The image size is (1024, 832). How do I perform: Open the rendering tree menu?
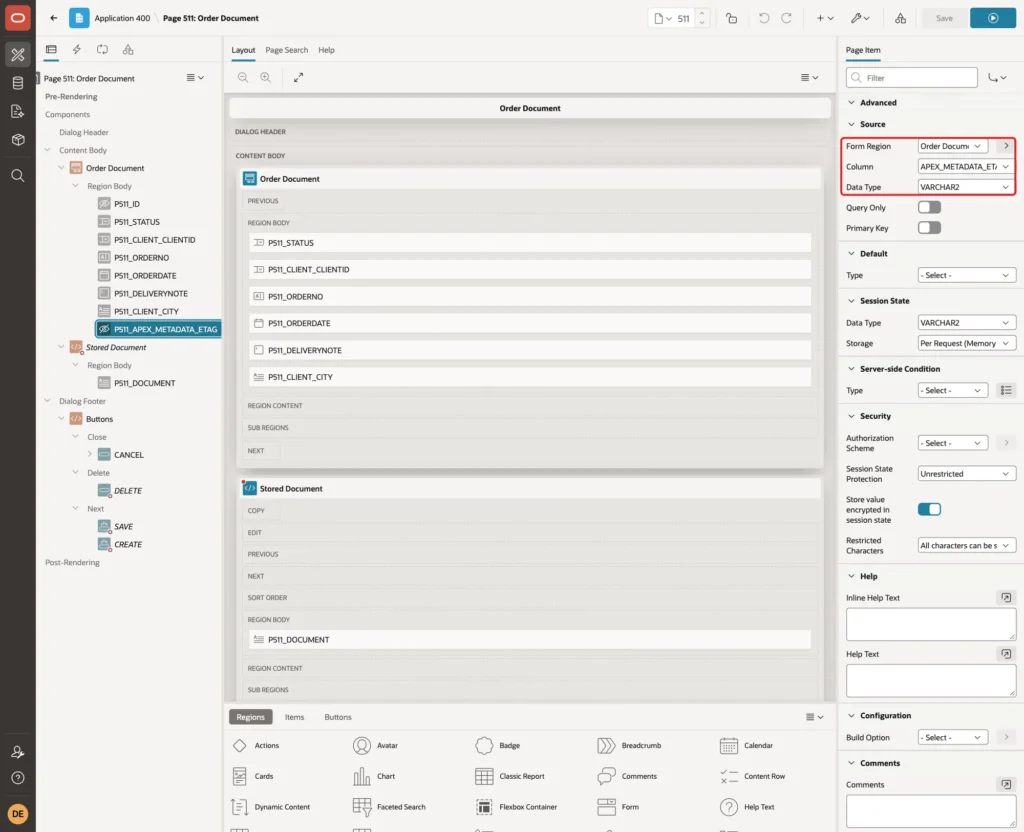point(195,78)
